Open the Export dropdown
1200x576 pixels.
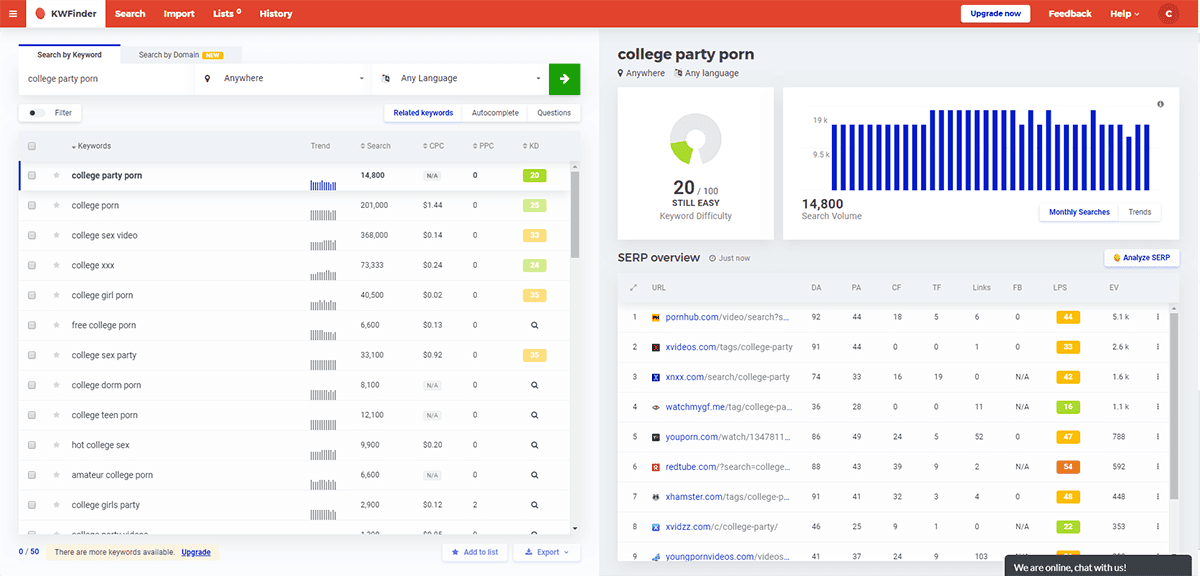(546, 552)
